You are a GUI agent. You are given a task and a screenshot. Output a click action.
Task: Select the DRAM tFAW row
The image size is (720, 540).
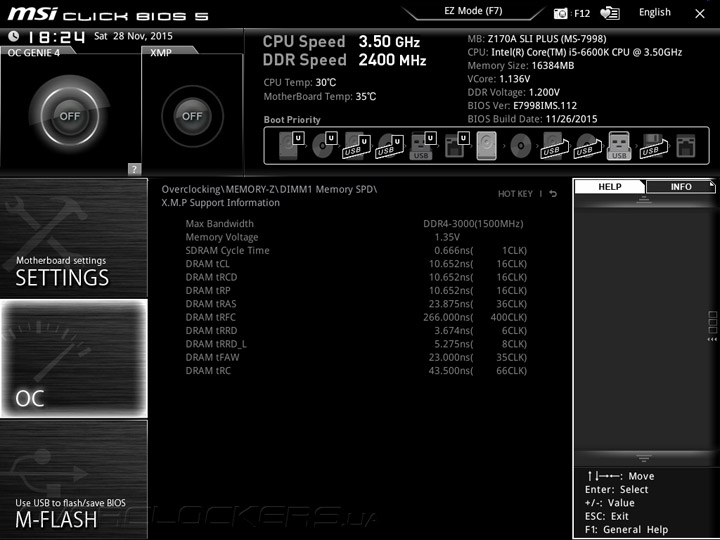coord(356,357)
